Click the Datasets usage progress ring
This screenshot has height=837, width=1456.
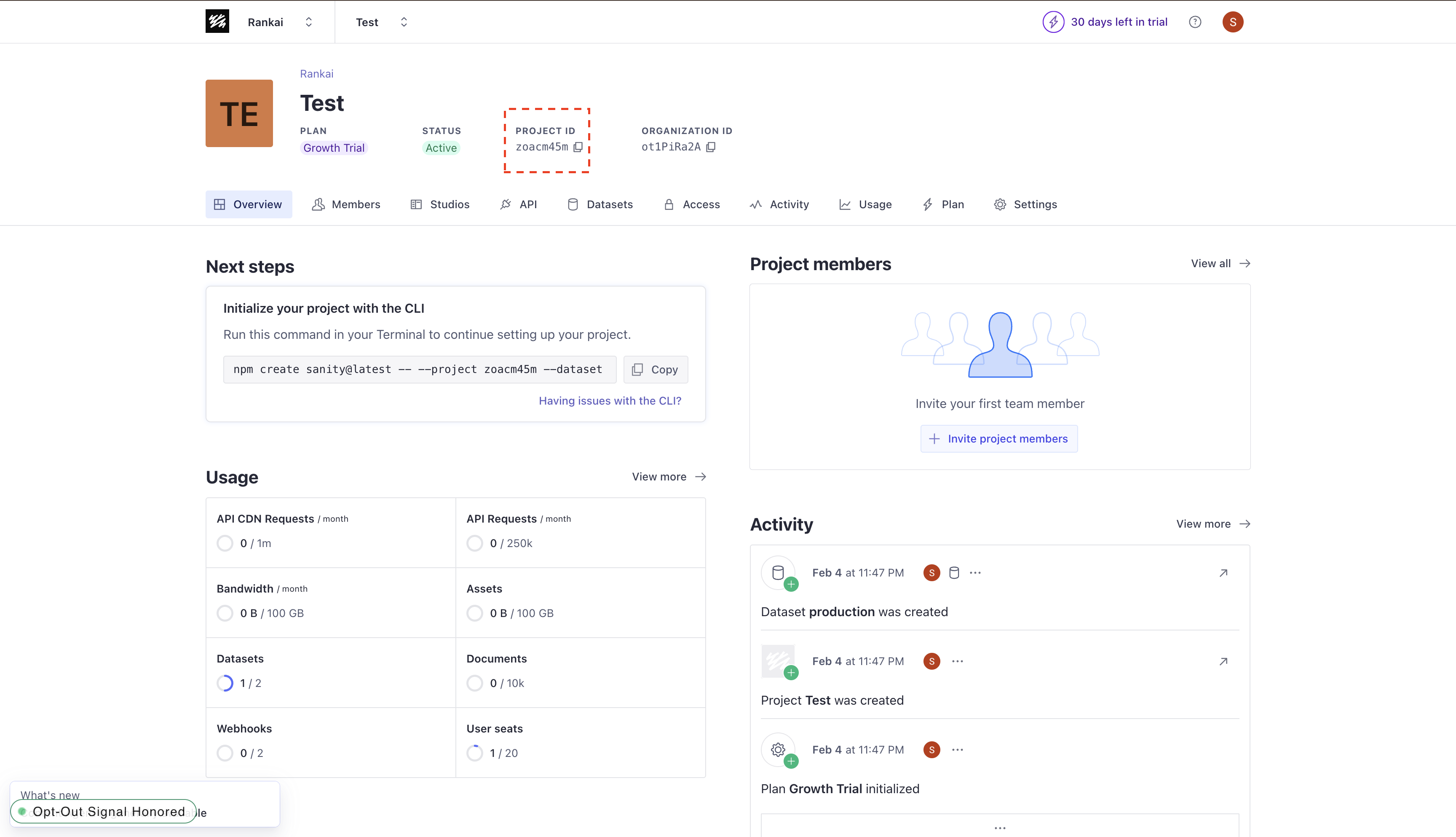(x=225, y=683)
